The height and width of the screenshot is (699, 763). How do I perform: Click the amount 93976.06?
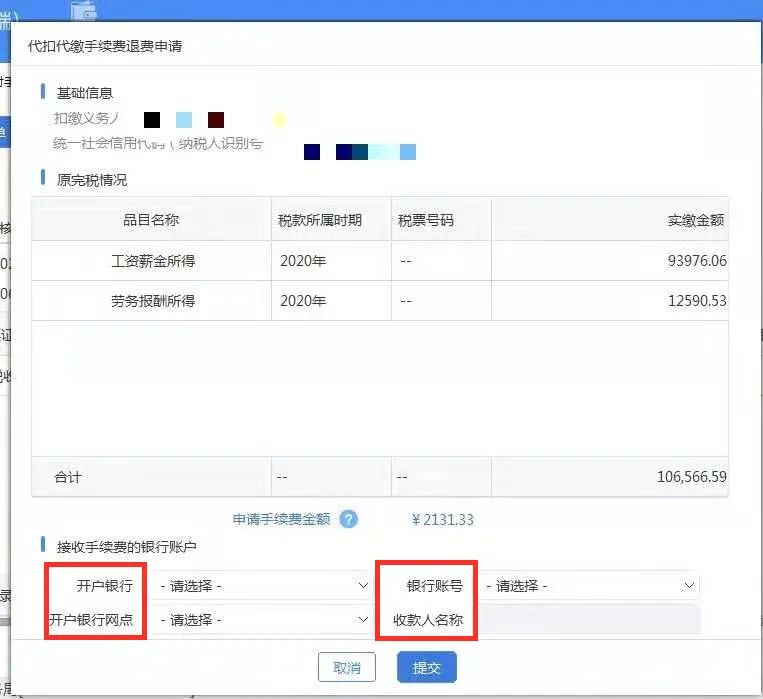pyautogui.click(x=697, y=261)
